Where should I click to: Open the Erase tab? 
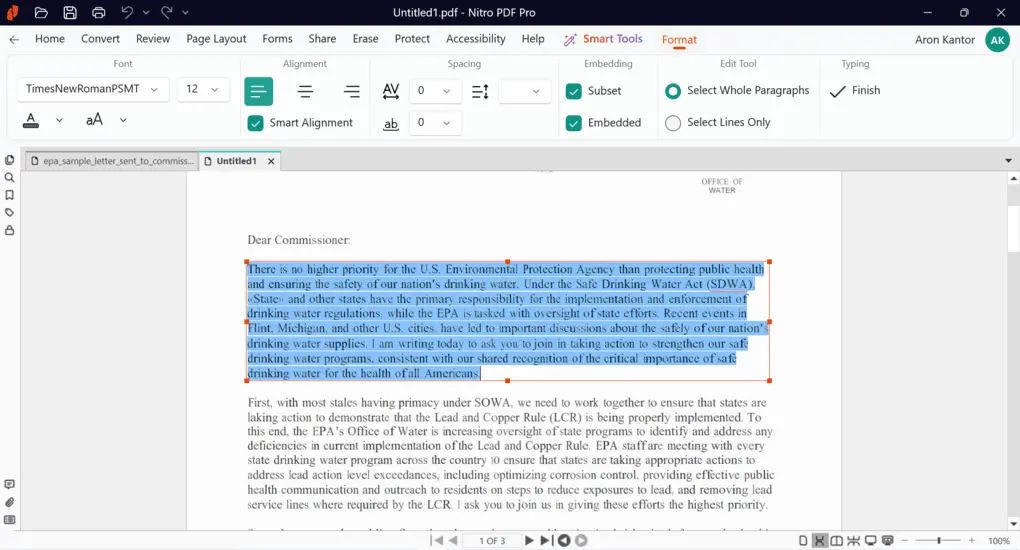366,39
